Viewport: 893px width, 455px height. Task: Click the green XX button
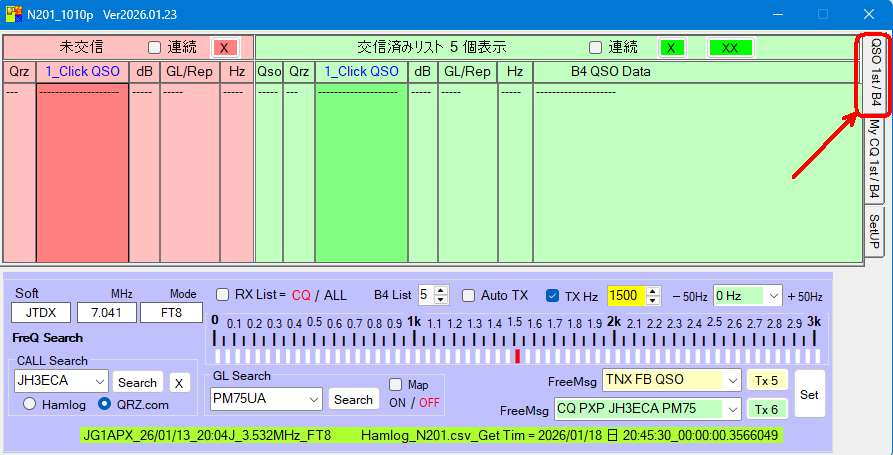730,48
